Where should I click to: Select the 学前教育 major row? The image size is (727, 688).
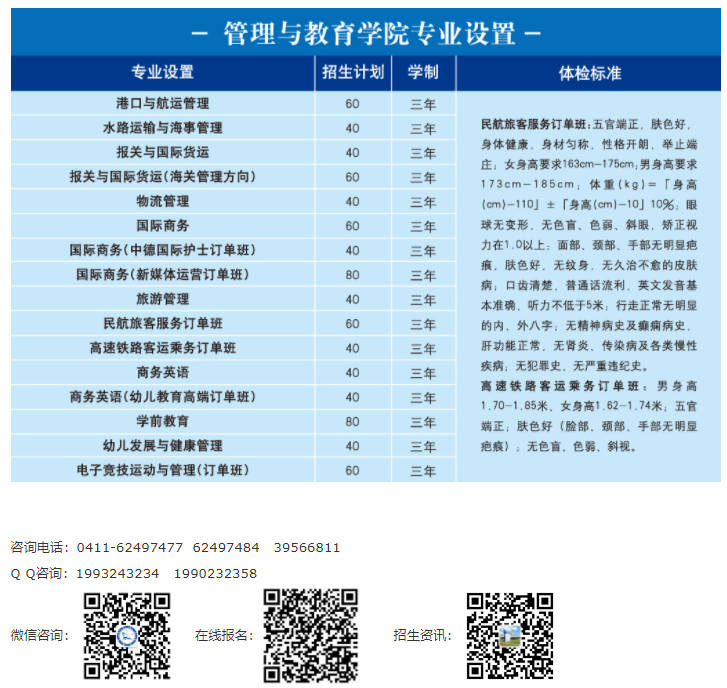(163, 421)
